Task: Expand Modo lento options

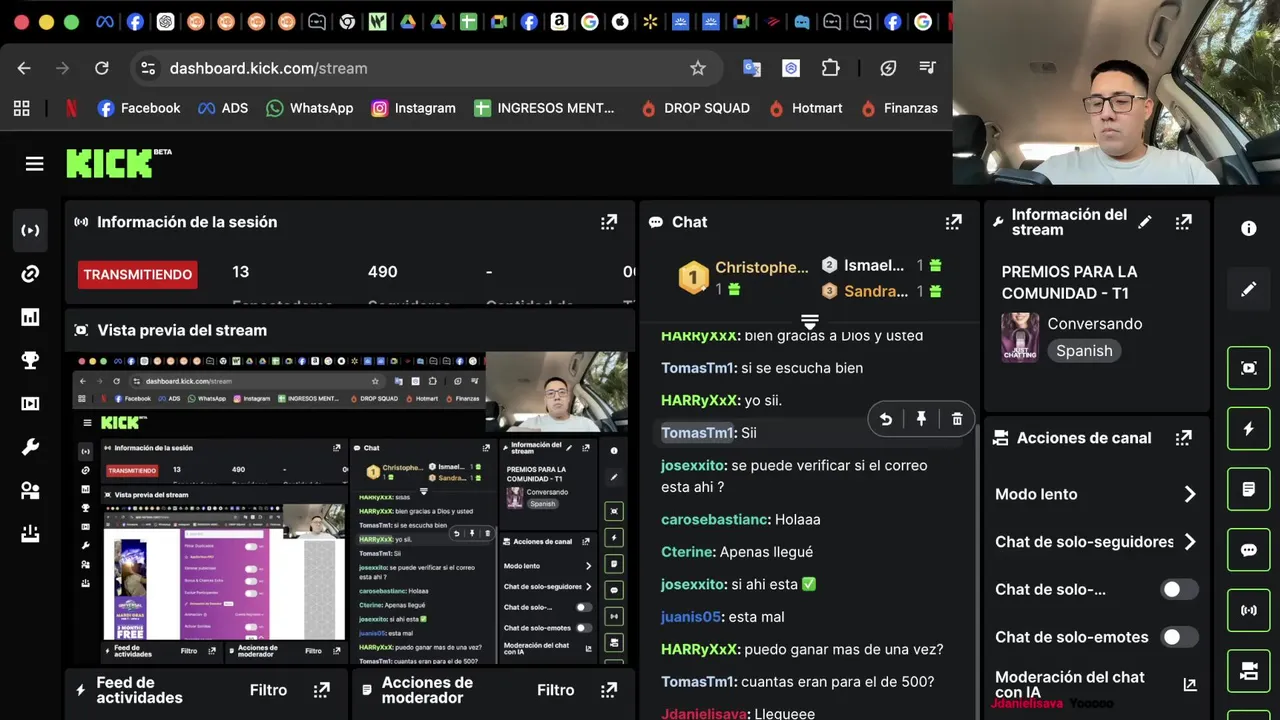Action: pos(1190,494)
